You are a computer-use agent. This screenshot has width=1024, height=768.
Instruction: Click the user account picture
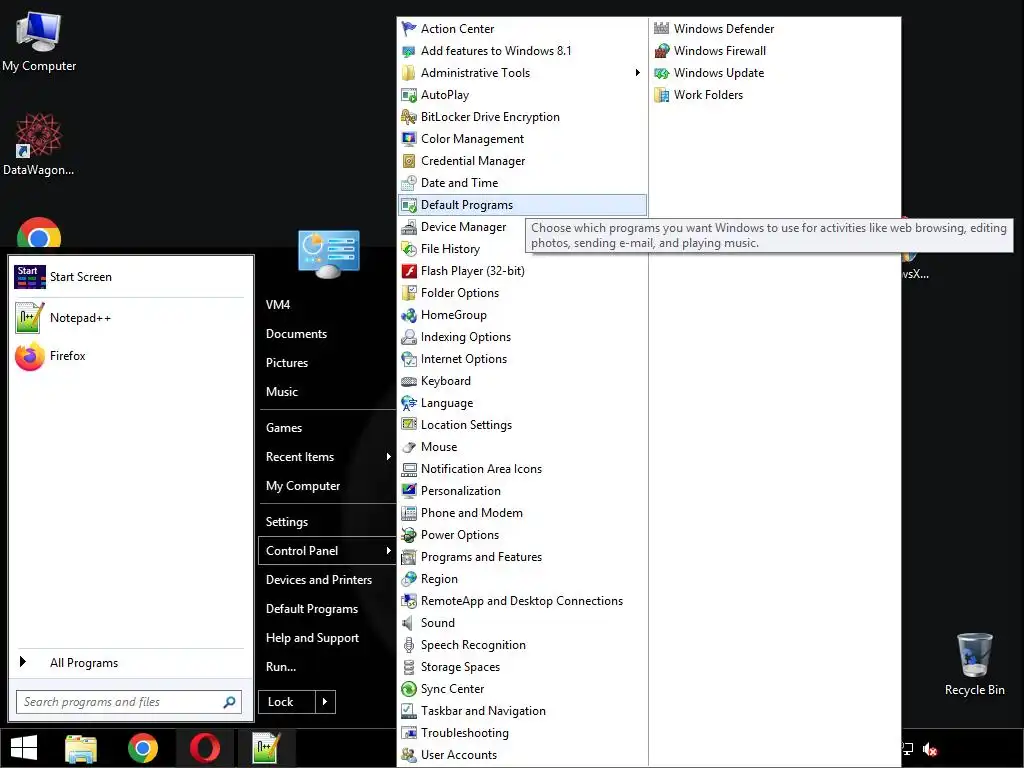pyautogui.click(x=328, y=253)
